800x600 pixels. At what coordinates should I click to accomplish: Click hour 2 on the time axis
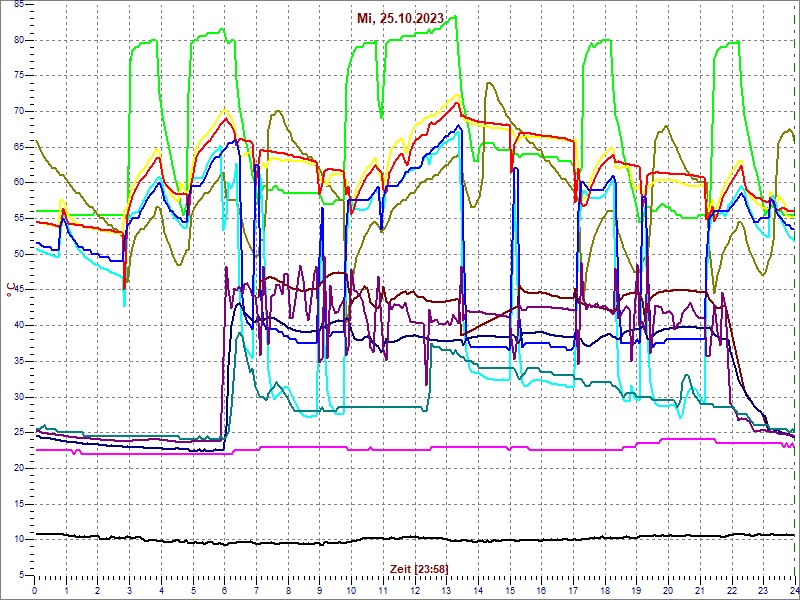coord(97,589)
